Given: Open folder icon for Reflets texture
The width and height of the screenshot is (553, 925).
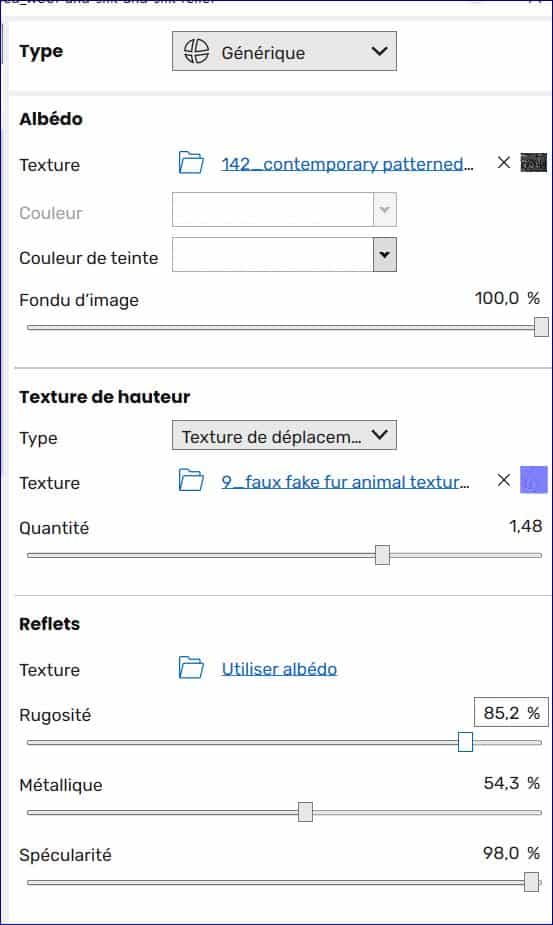Looking at the screenshot, I should [191, 668].
